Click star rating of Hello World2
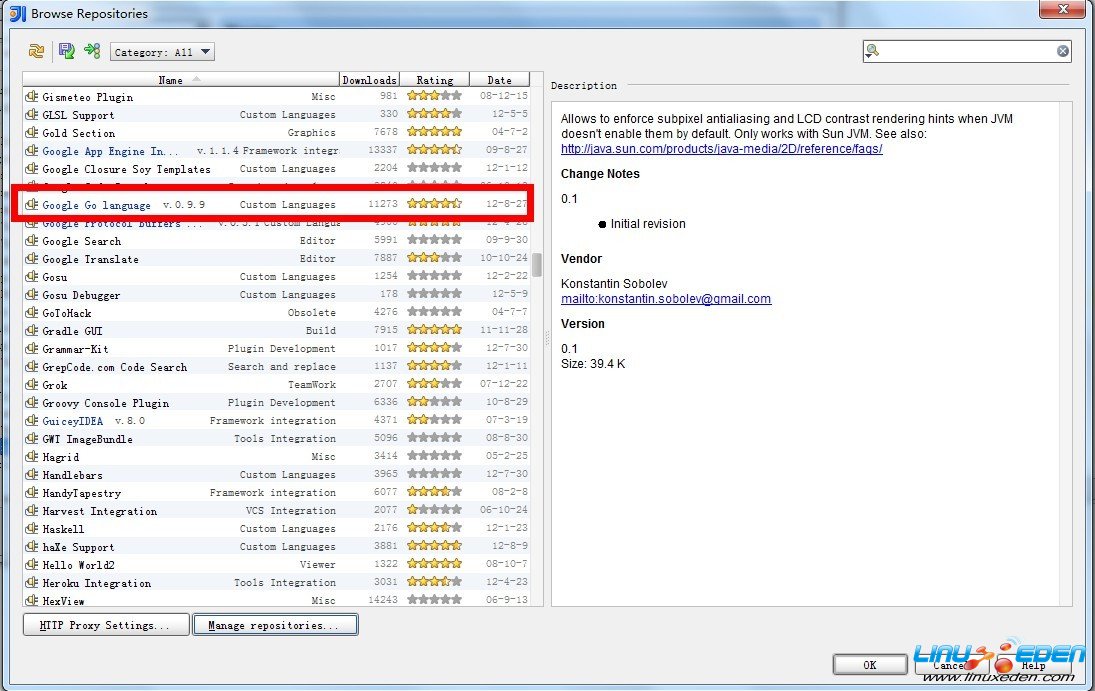Screen dimensions: 1095x691 click(x=434, y=563)
